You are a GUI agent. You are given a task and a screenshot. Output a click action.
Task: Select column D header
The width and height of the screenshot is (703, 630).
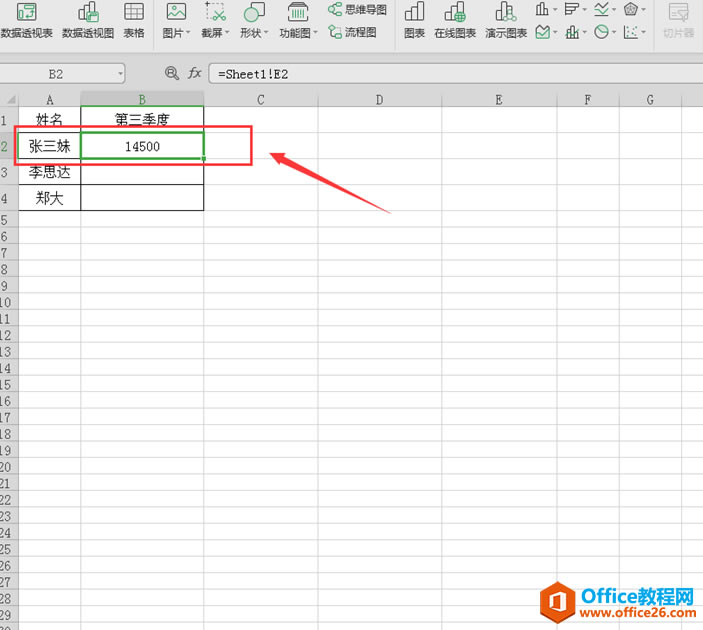pos(379,100)
